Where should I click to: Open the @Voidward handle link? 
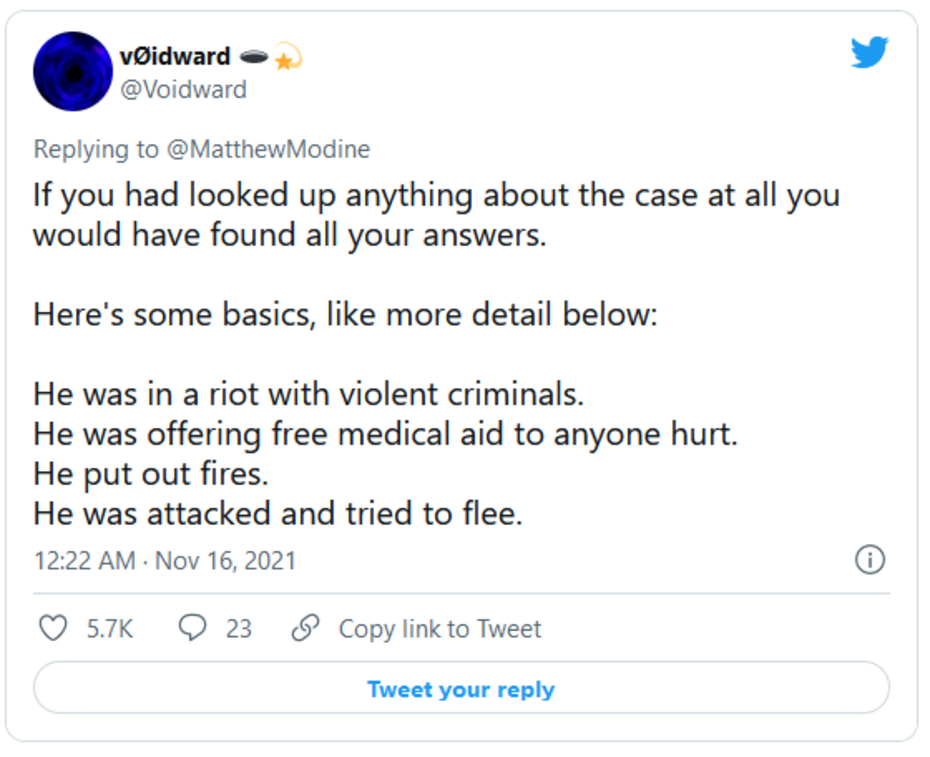(183, 90)
